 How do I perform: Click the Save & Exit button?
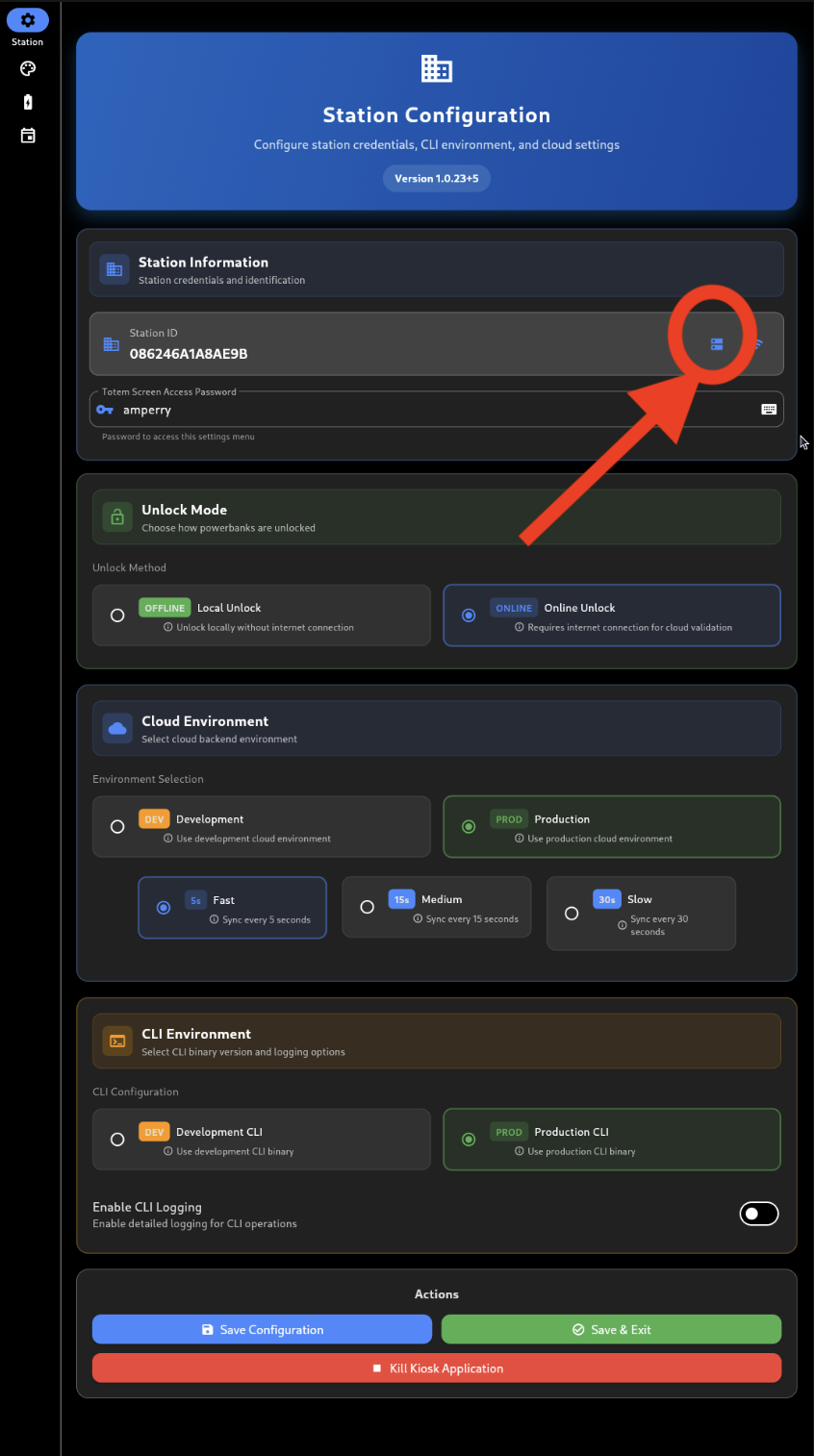pos(611,1329)
